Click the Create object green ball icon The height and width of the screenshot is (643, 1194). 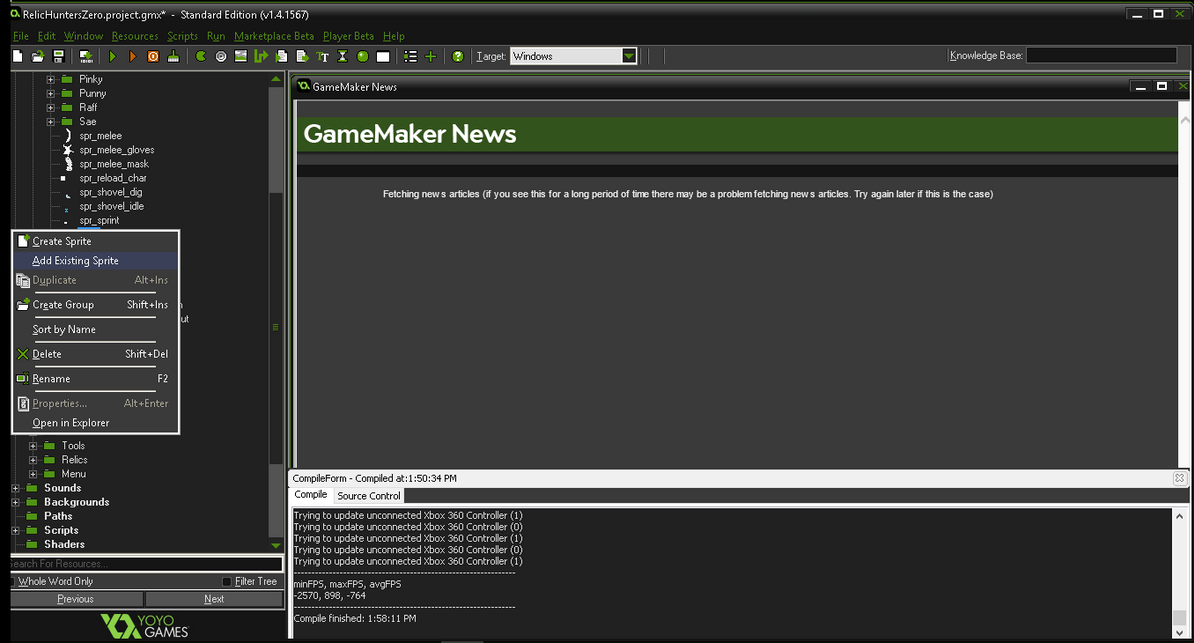click(x=362, y=56)
